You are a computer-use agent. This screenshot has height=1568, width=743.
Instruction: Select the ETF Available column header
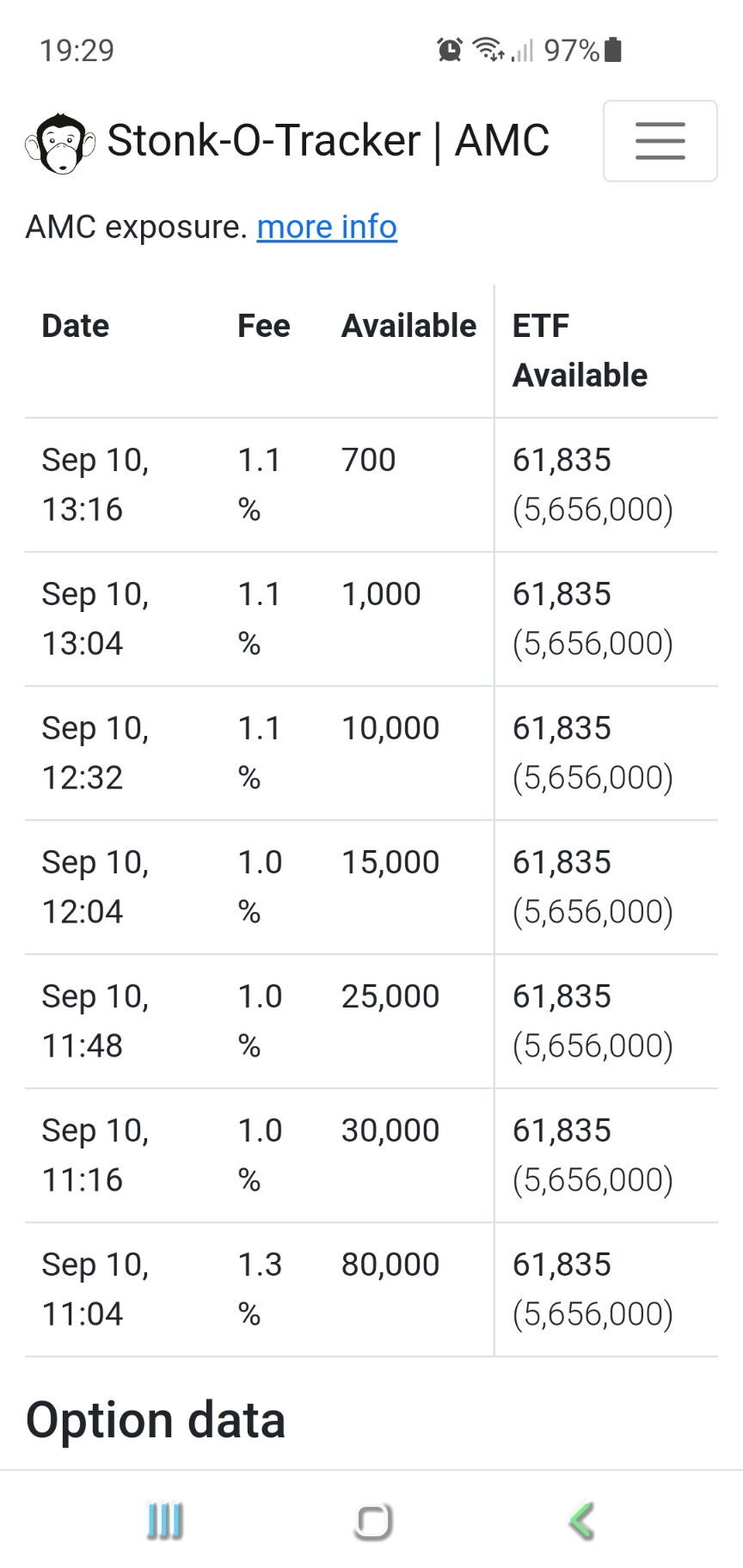[x=580, y=351]
